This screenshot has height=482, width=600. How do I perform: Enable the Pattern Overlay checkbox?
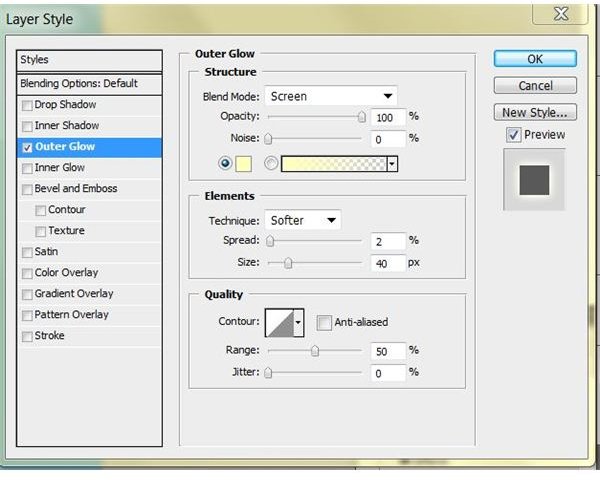coord(27,316)
